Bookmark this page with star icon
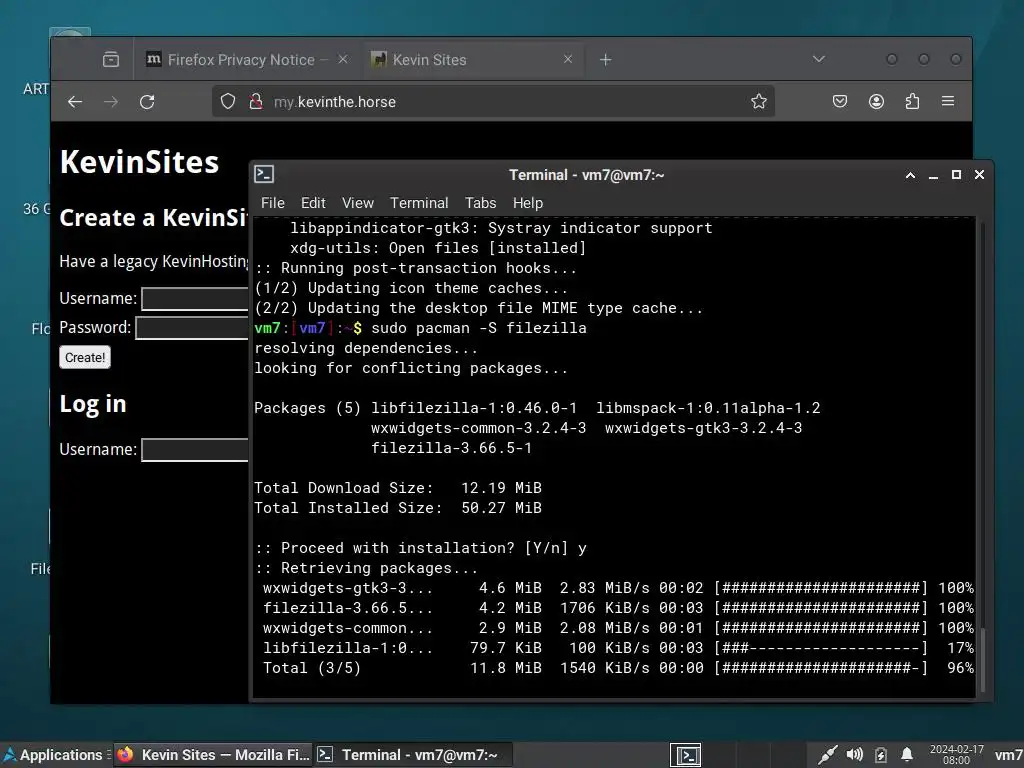Image resolution: width=1024 pixels, height=768 pixels. 758,101
